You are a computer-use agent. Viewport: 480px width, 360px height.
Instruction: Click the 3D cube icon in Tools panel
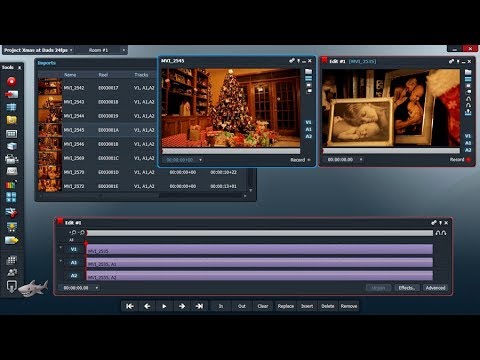point(11,146)
